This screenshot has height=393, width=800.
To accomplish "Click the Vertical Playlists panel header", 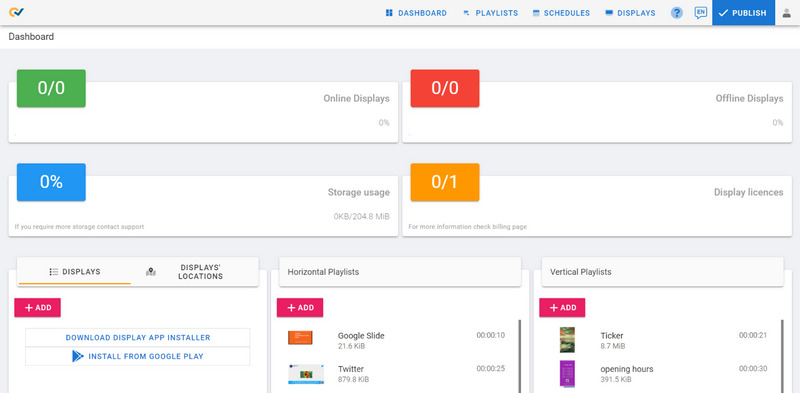I will coord(662,272).
